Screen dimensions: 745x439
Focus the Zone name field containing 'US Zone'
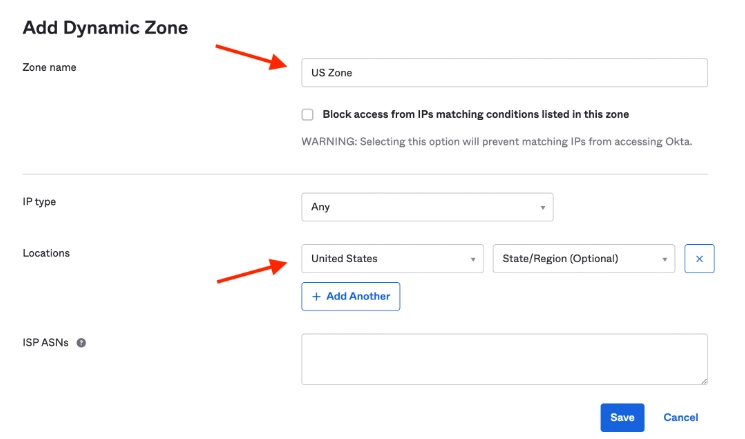[x=504, y=73]
